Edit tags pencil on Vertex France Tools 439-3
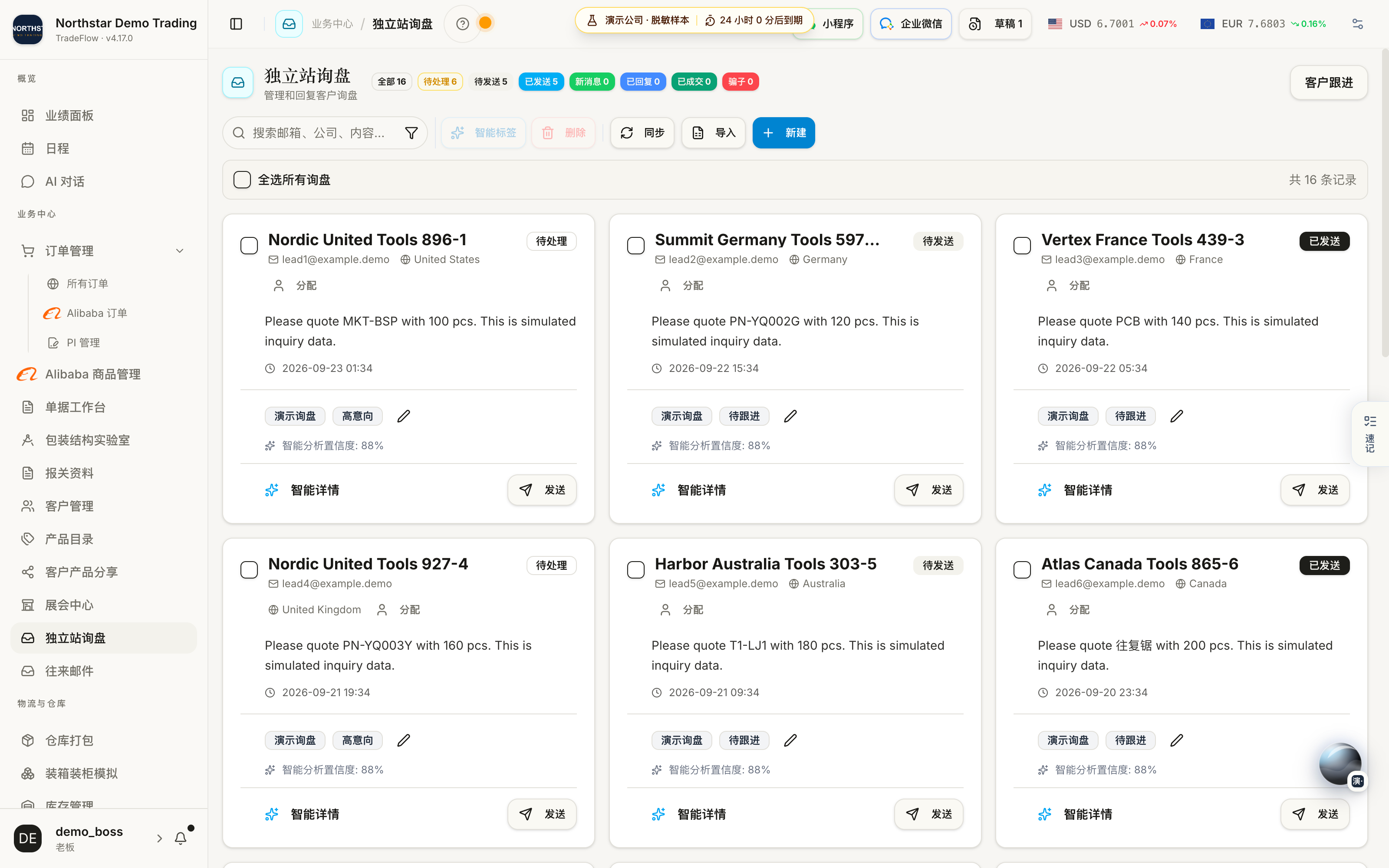 1177,416
